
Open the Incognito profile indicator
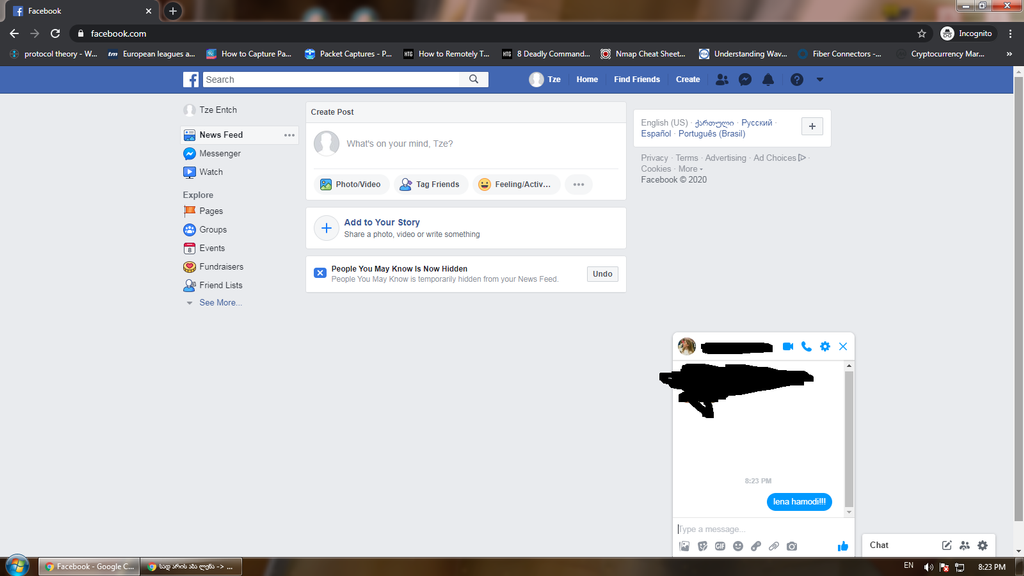click(x=967, y=33)
